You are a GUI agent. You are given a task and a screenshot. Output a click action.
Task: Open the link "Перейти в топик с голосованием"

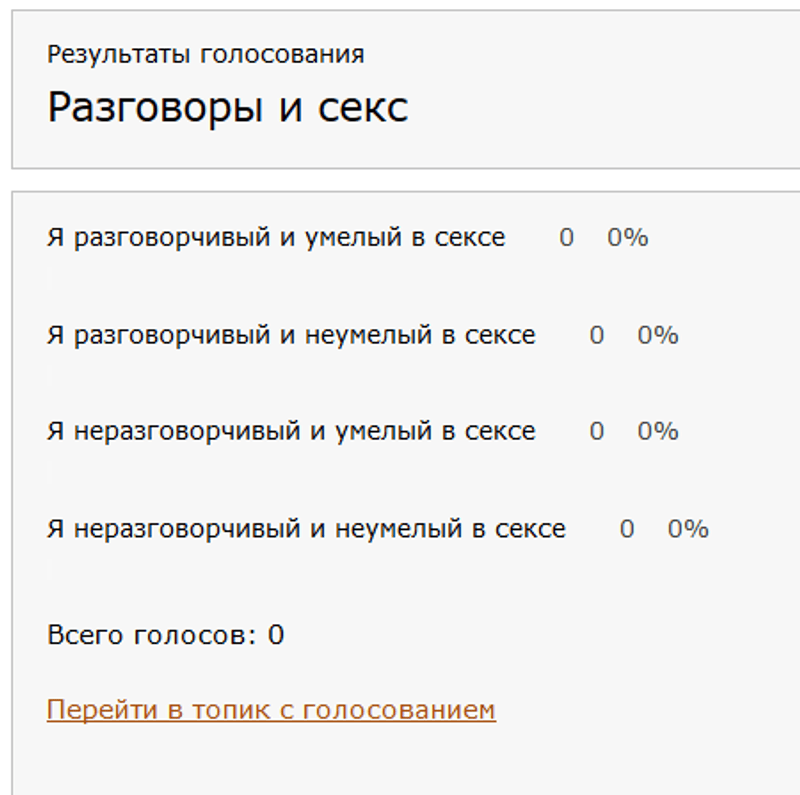point(271,710)
